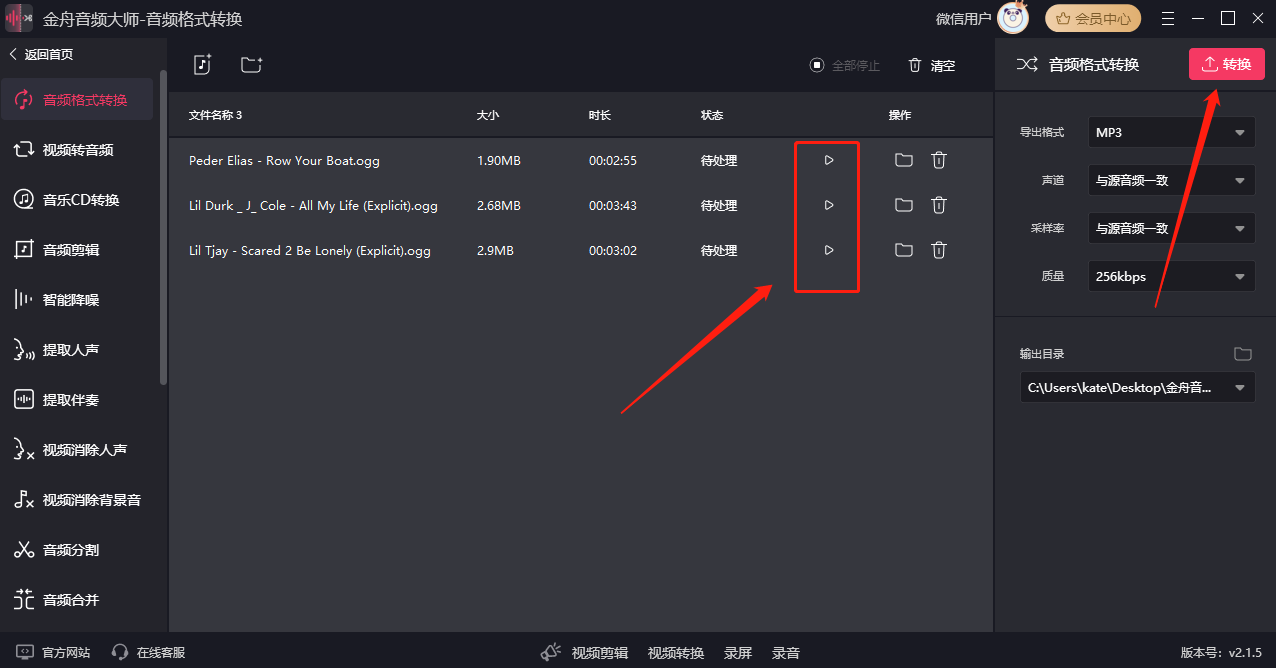This screenshot has height=668, width=1276.
Task: Open the 音频合并 merging tool
Action: pyautogui.click(x=77, y=599)
